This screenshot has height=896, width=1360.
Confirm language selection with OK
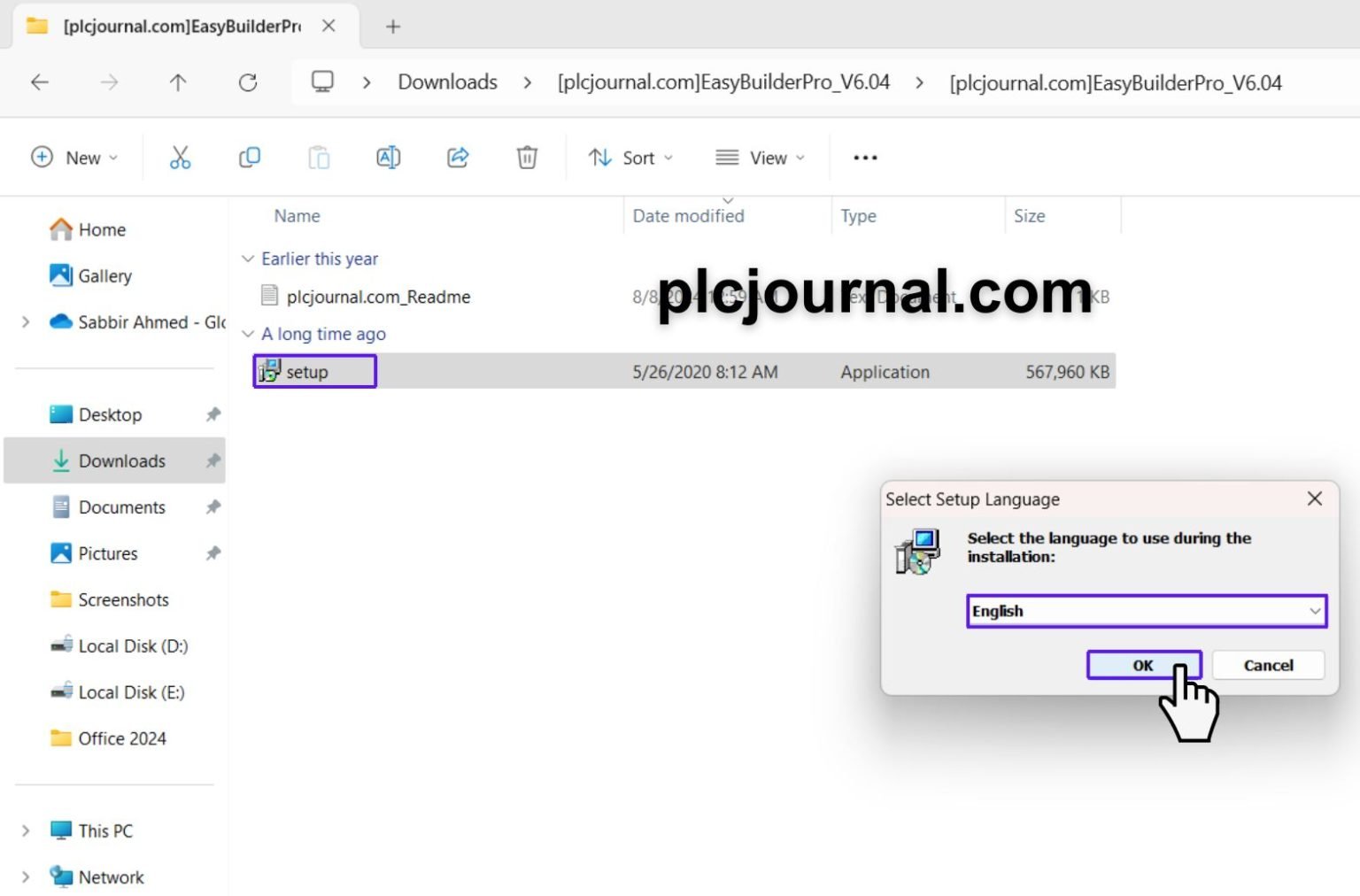point(1143,665)
